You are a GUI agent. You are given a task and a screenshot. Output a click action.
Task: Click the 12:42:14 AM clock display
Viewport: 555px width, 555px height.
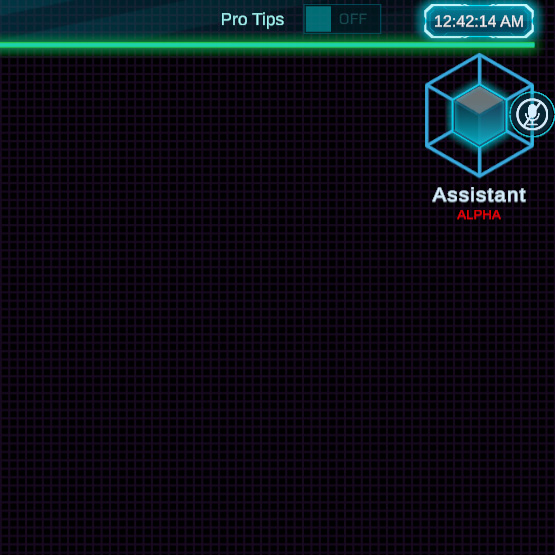pos(479,21)
